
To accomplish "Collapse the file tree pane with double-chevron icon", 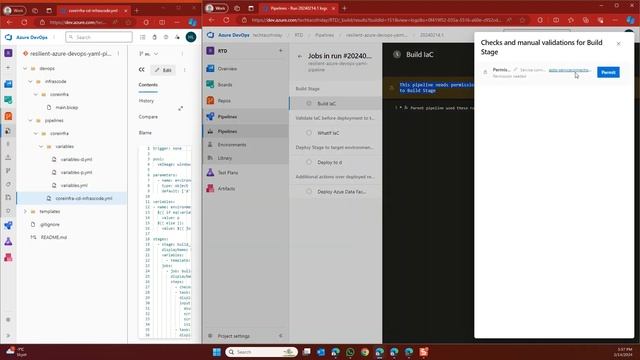I will tap(142, 70).
